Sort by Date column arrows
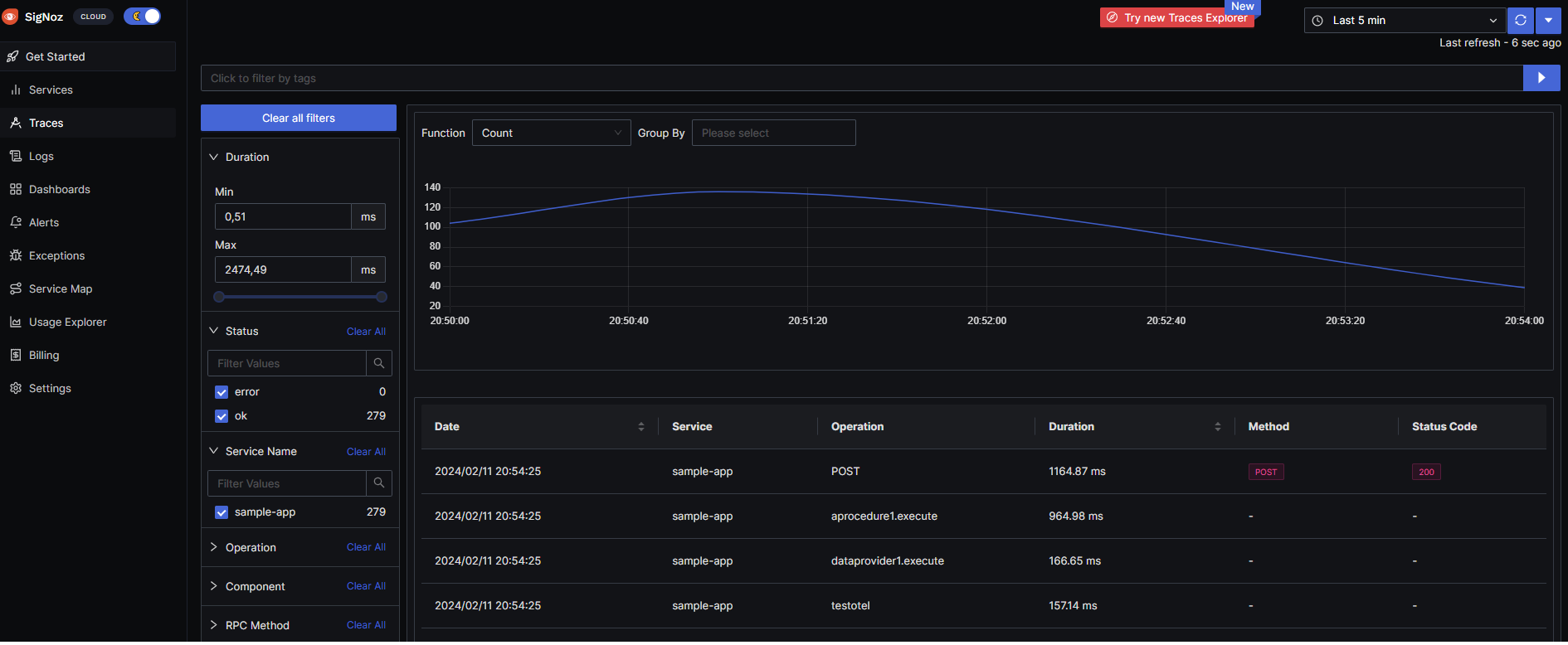 pyautogui.click(x=641, y=427)
